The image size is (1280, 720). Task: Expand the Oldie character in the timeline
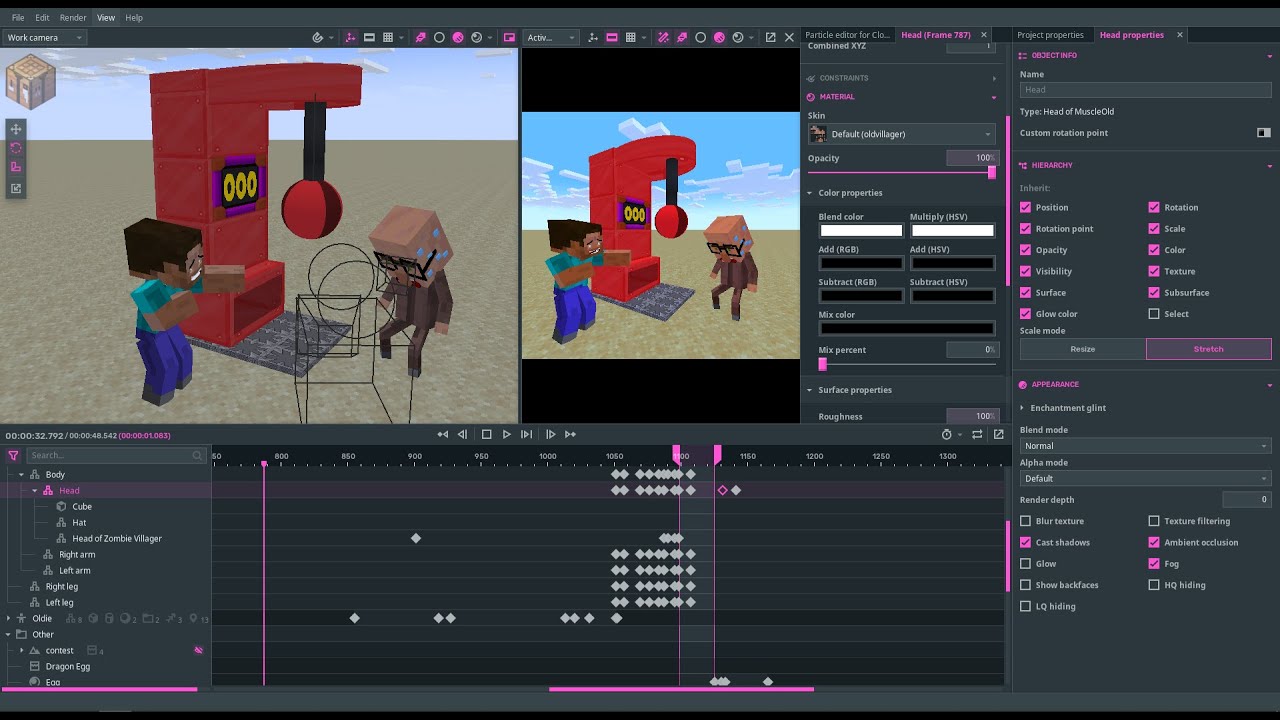(x=9, y=619)
